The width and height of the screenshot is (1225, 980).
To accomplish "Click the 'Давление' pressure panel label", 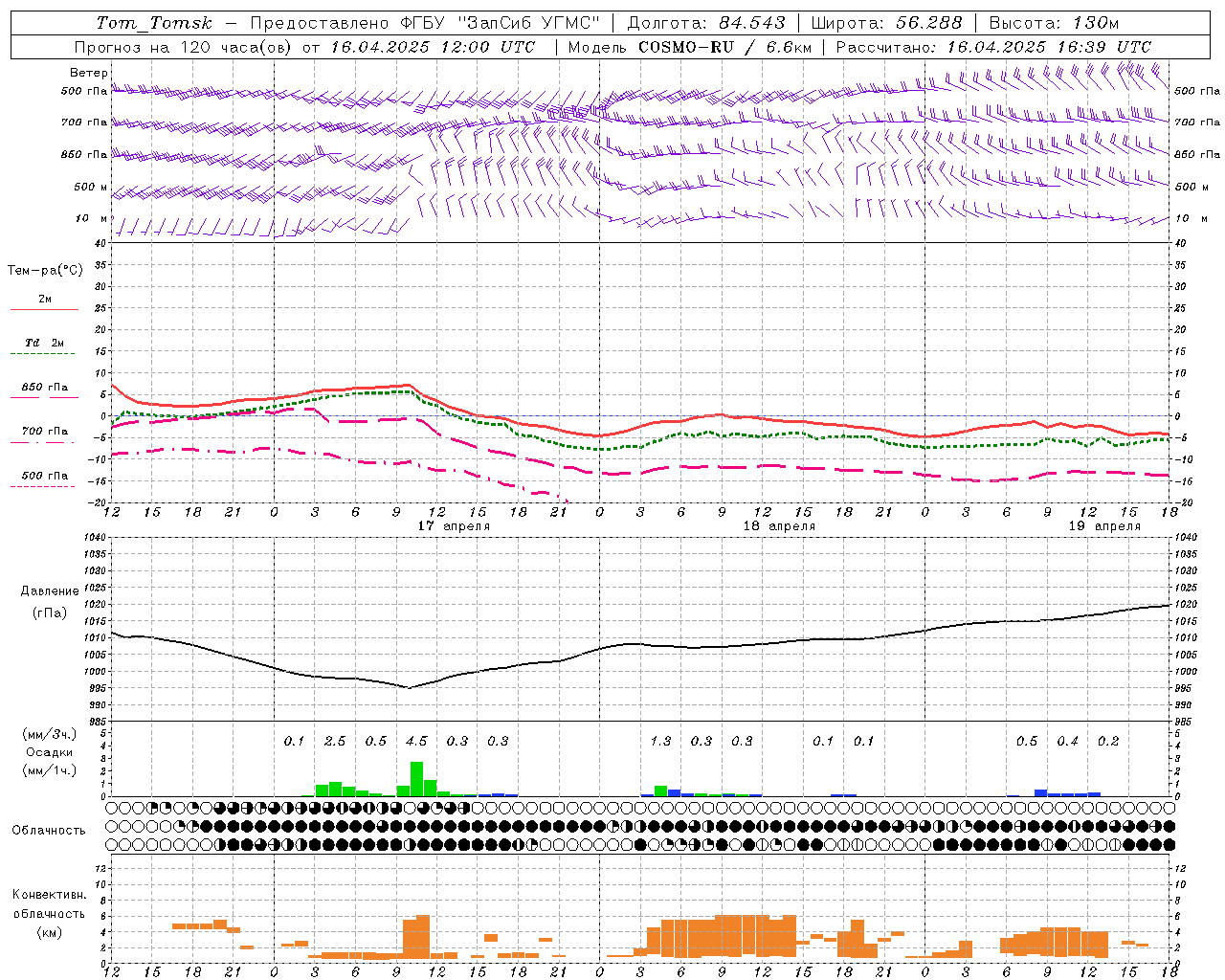I will click(x=49, y=591).
